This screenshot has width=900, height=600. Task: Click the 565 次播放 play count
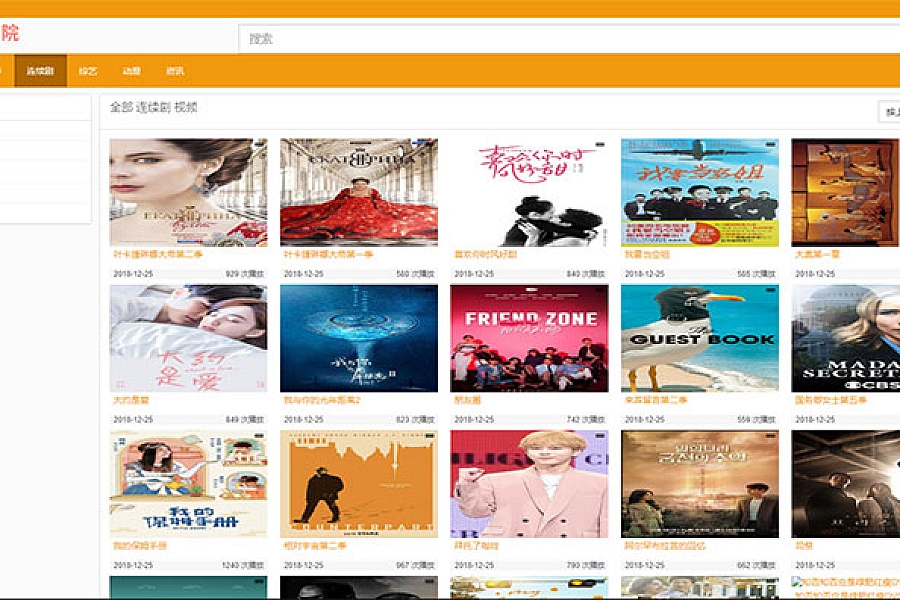click(756, 274)
